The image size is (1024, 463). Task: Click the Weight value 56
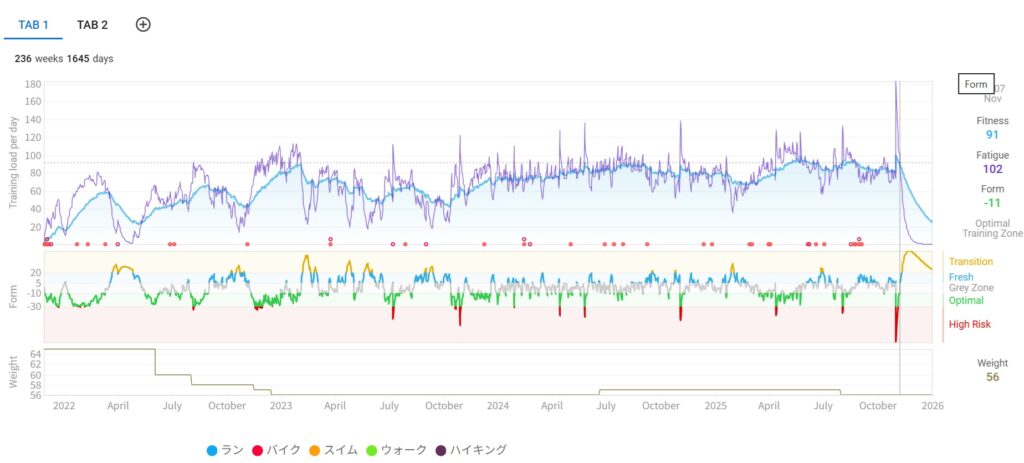coord(991,377)
